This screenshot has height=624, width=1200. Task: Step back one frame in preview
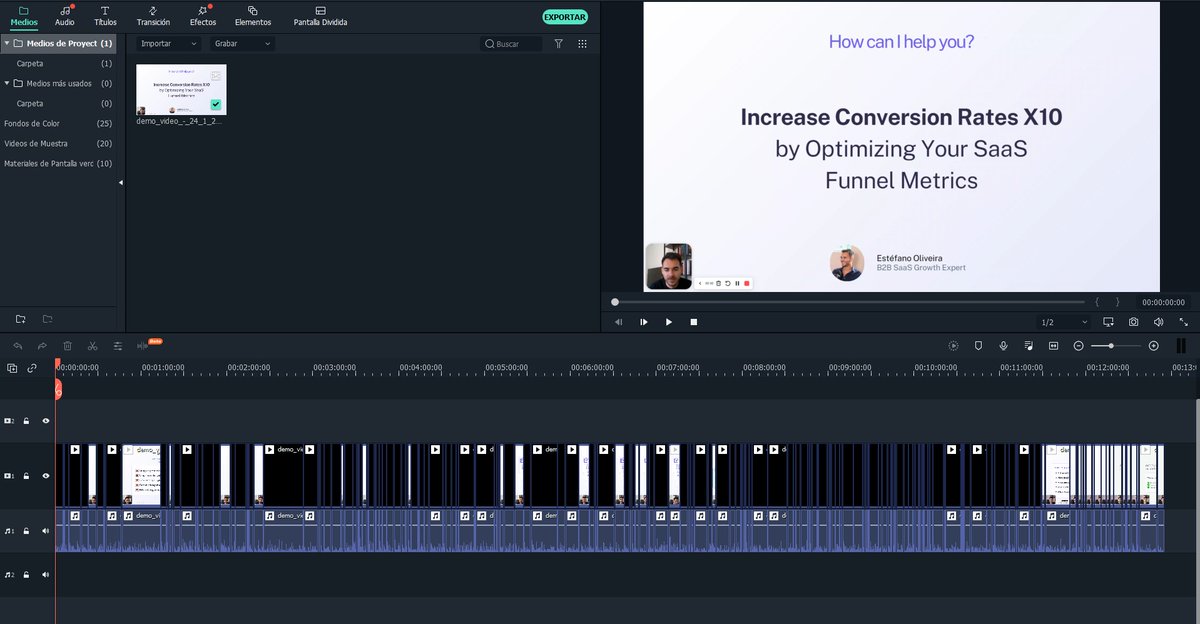click(618, 322)
